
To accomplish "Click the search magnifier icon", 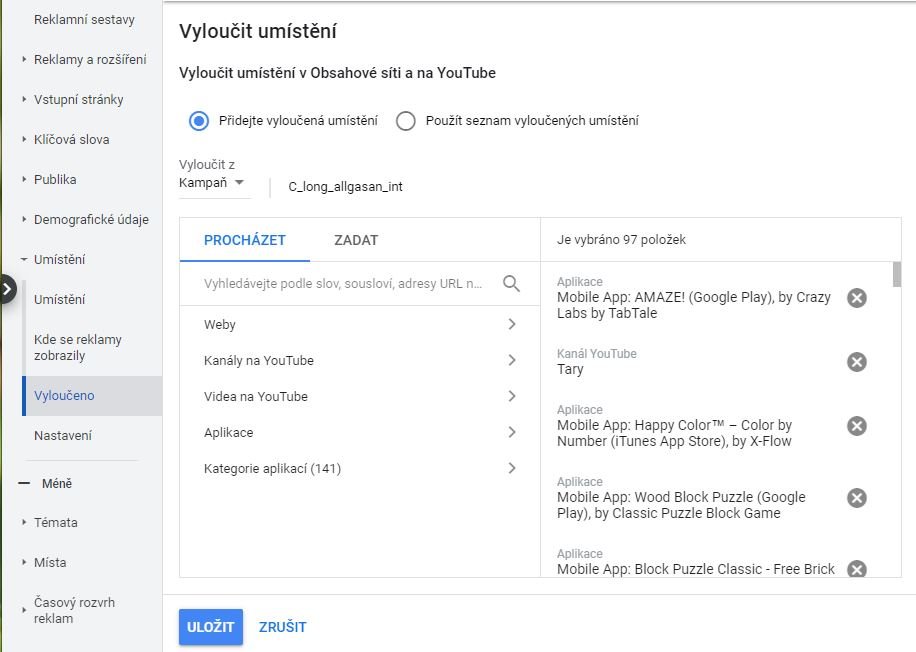I will [511, 284].
